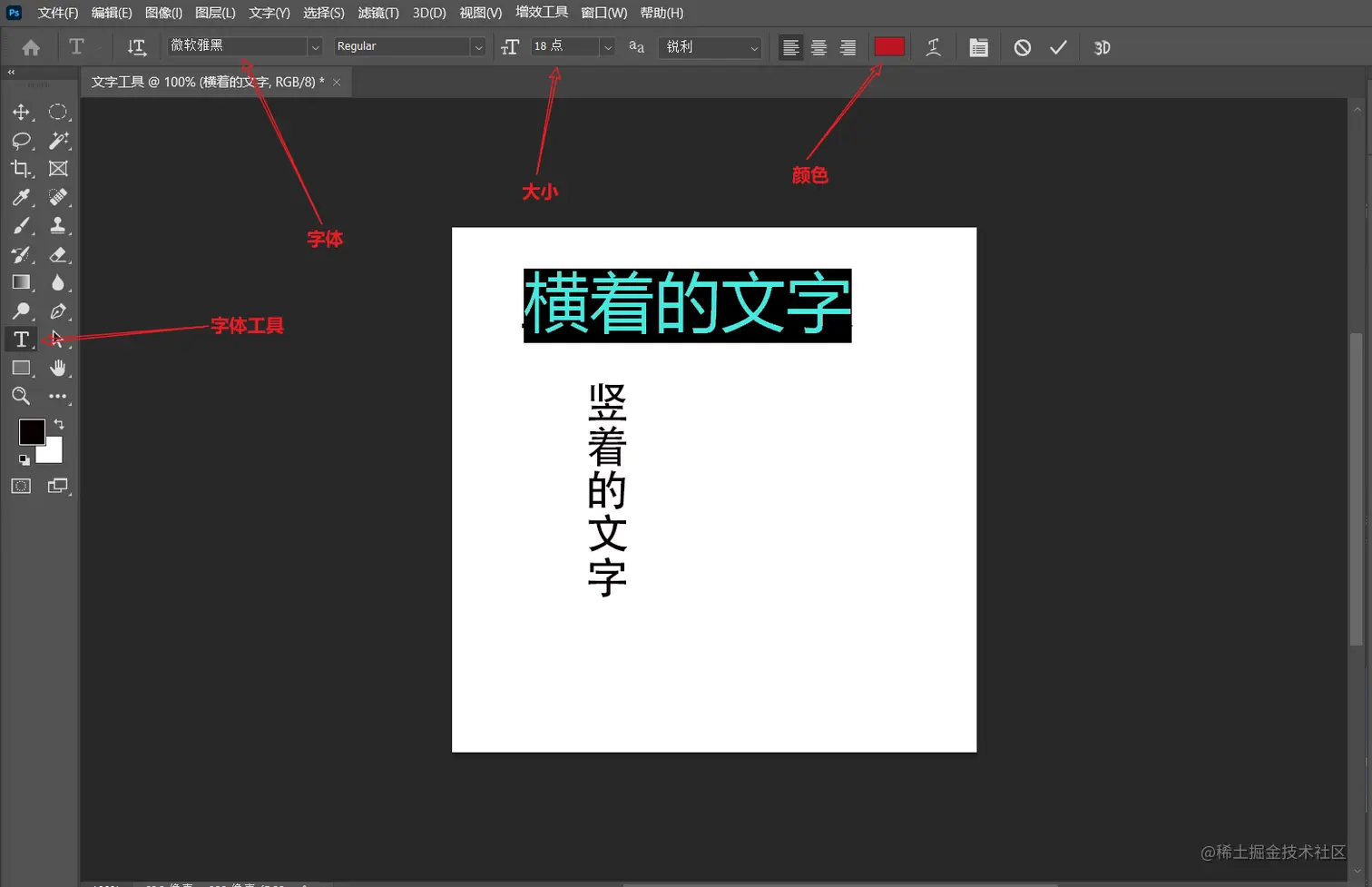Open the 编辑(E) menu
Image resolution: width=1372 pixels, height=887 pixels.
point(112,13)
